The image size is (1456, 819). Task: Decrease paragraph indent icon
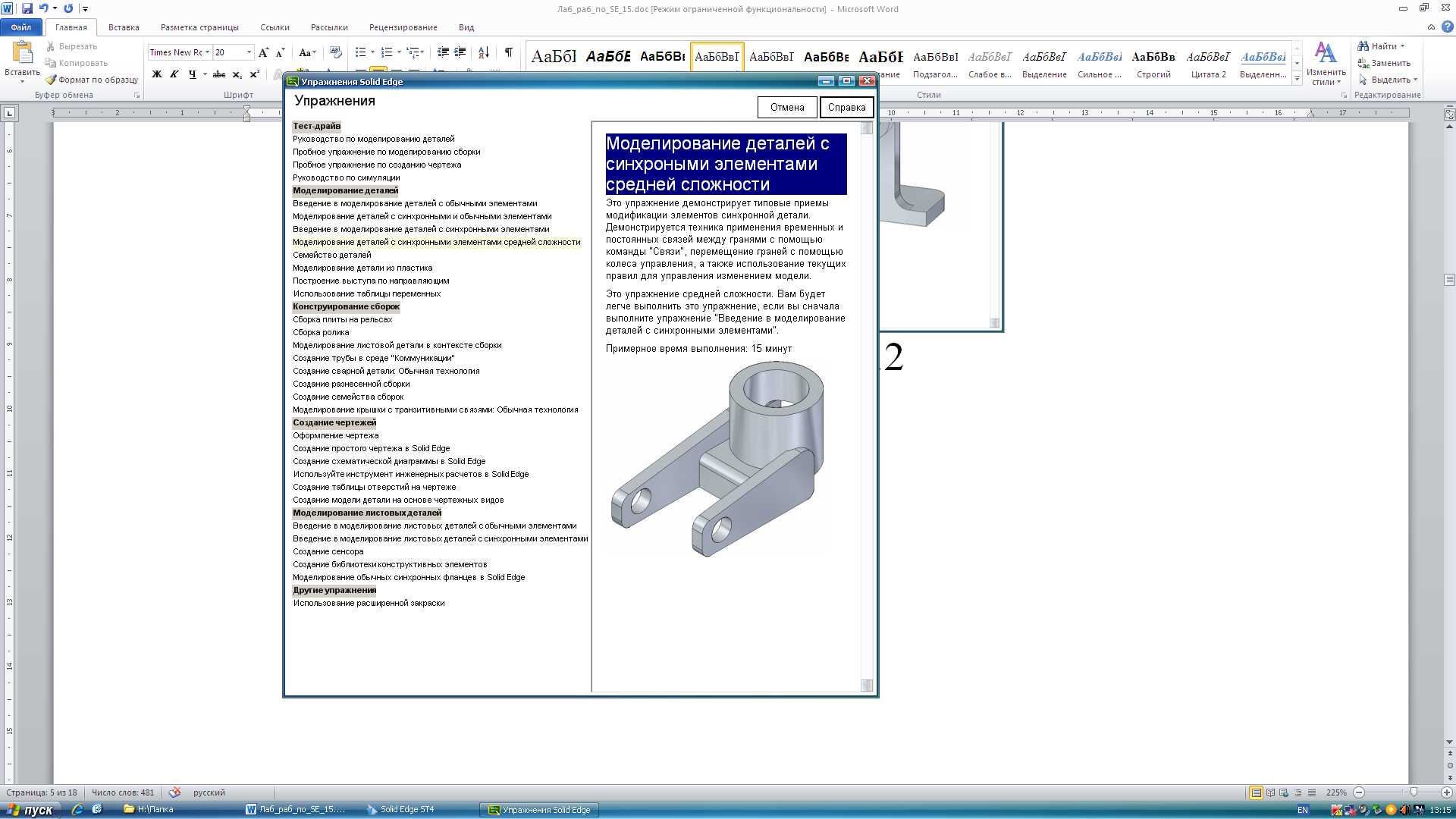point(443,52)
